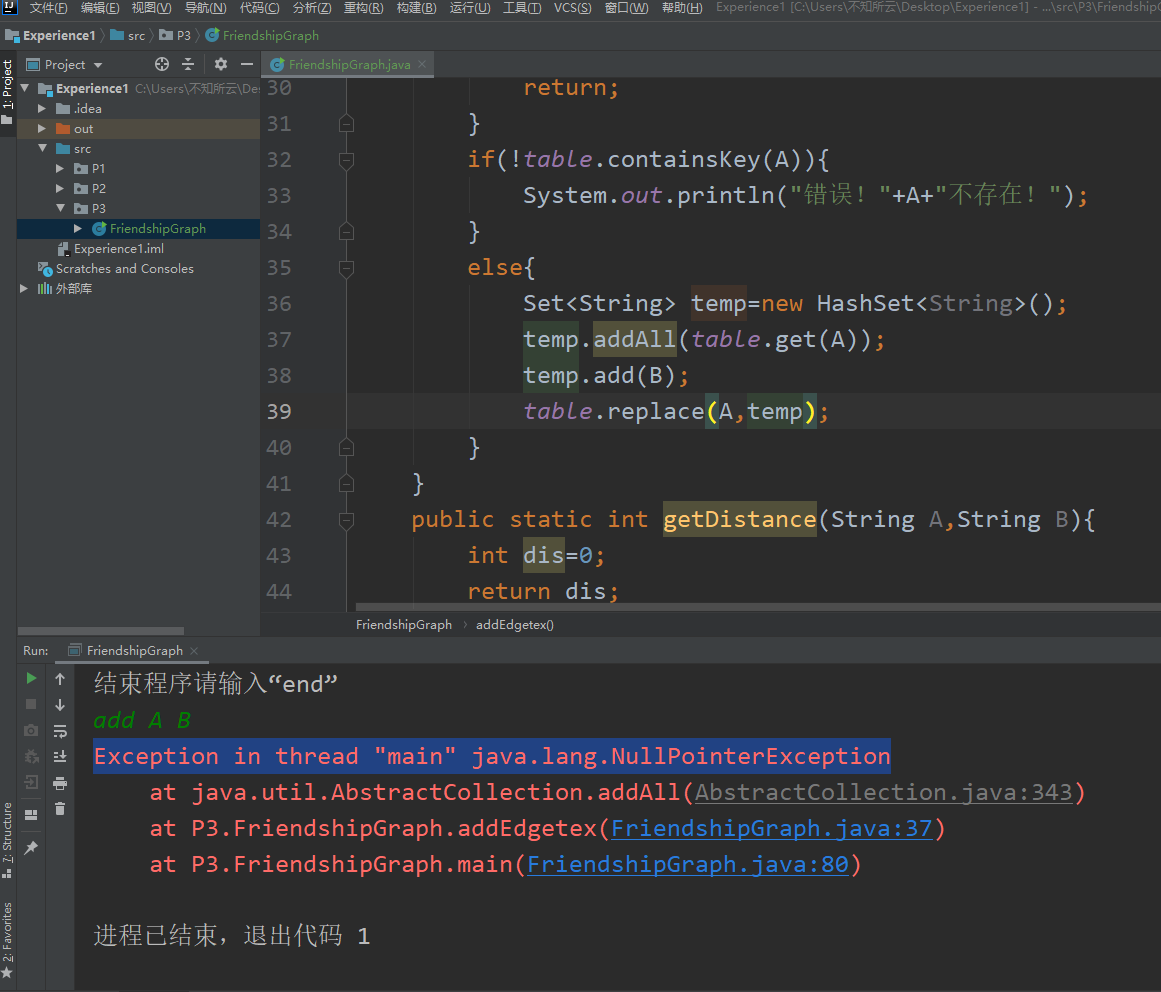Rerun FriendshipGraph with the green play icon
The image size is (1161, 992).
(x=31, y=678)
